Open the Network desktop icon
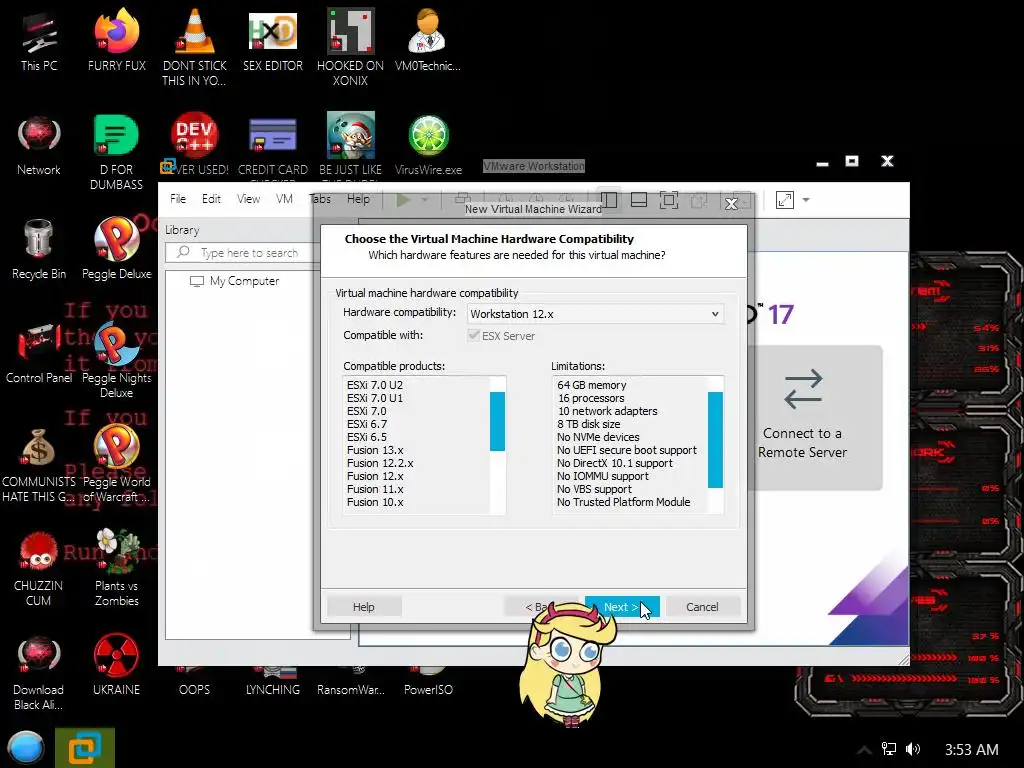The width and height of the screenshot is (1024, 768). (39, 145)
